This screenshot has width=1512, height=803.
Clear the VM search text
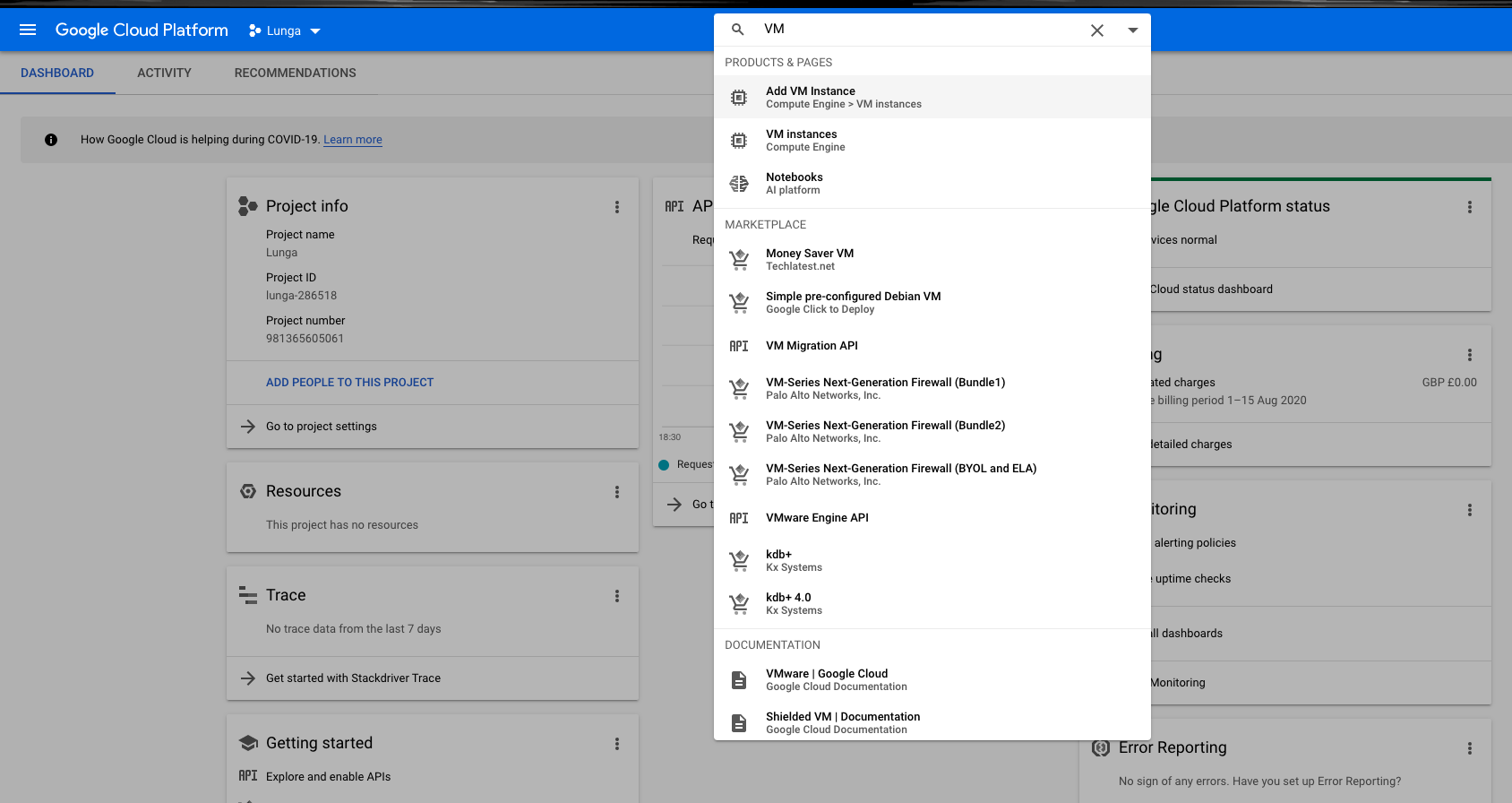click(x=1096, y=30)
